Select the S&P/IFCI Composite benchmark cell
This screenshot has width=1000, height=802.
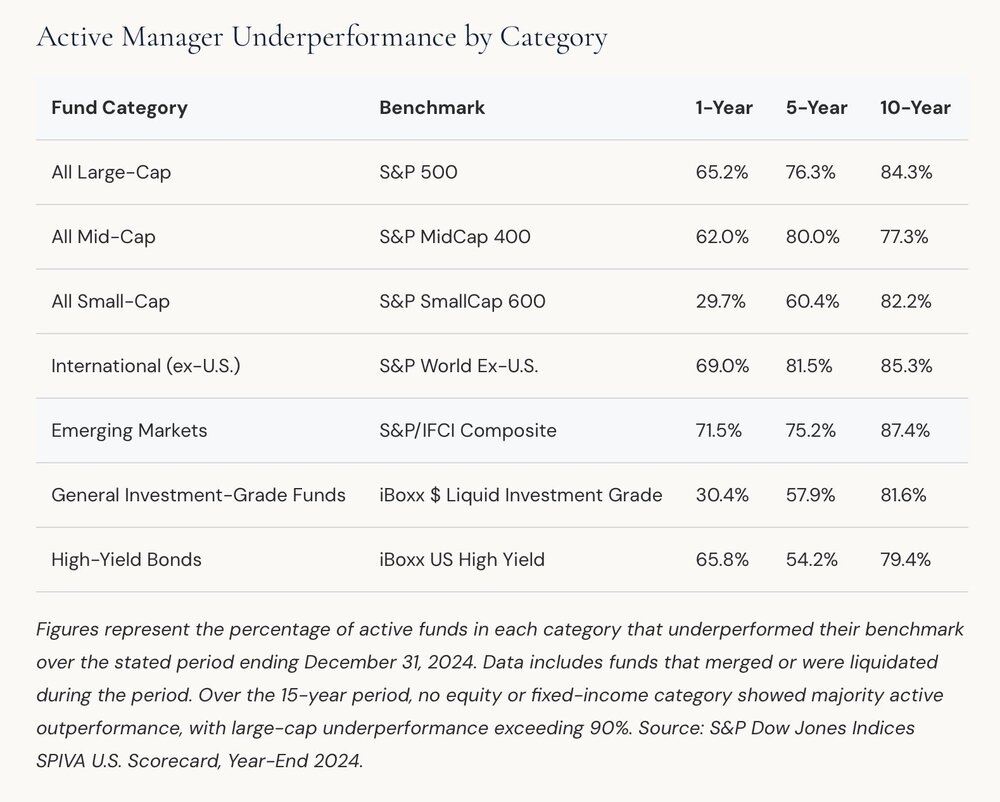pyautogui.click(x=467, y=430)
